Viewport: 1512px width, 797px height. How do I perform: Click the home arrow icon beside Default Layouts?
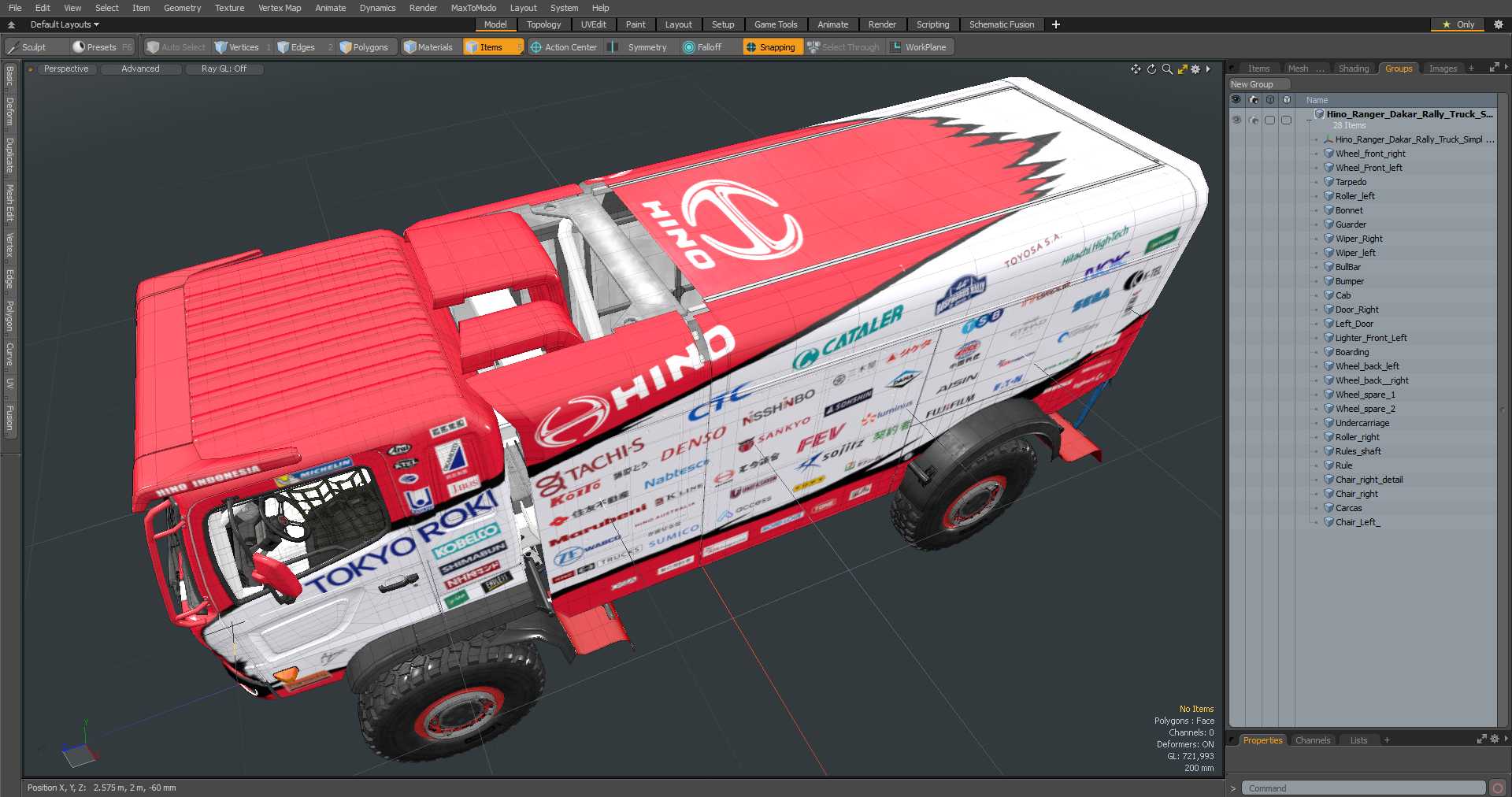12,24
